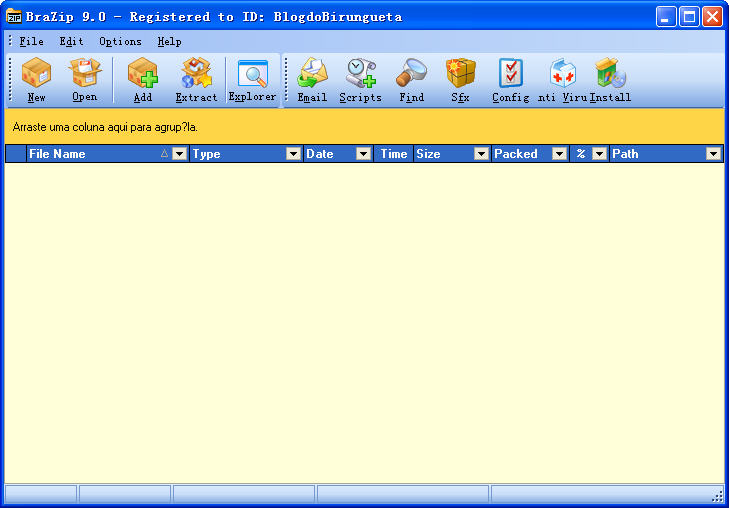Image resolution: width=729 pixels, height=508 pixels.
Task: Open the Scripts tool icon
Action: (x=360, y=79)
